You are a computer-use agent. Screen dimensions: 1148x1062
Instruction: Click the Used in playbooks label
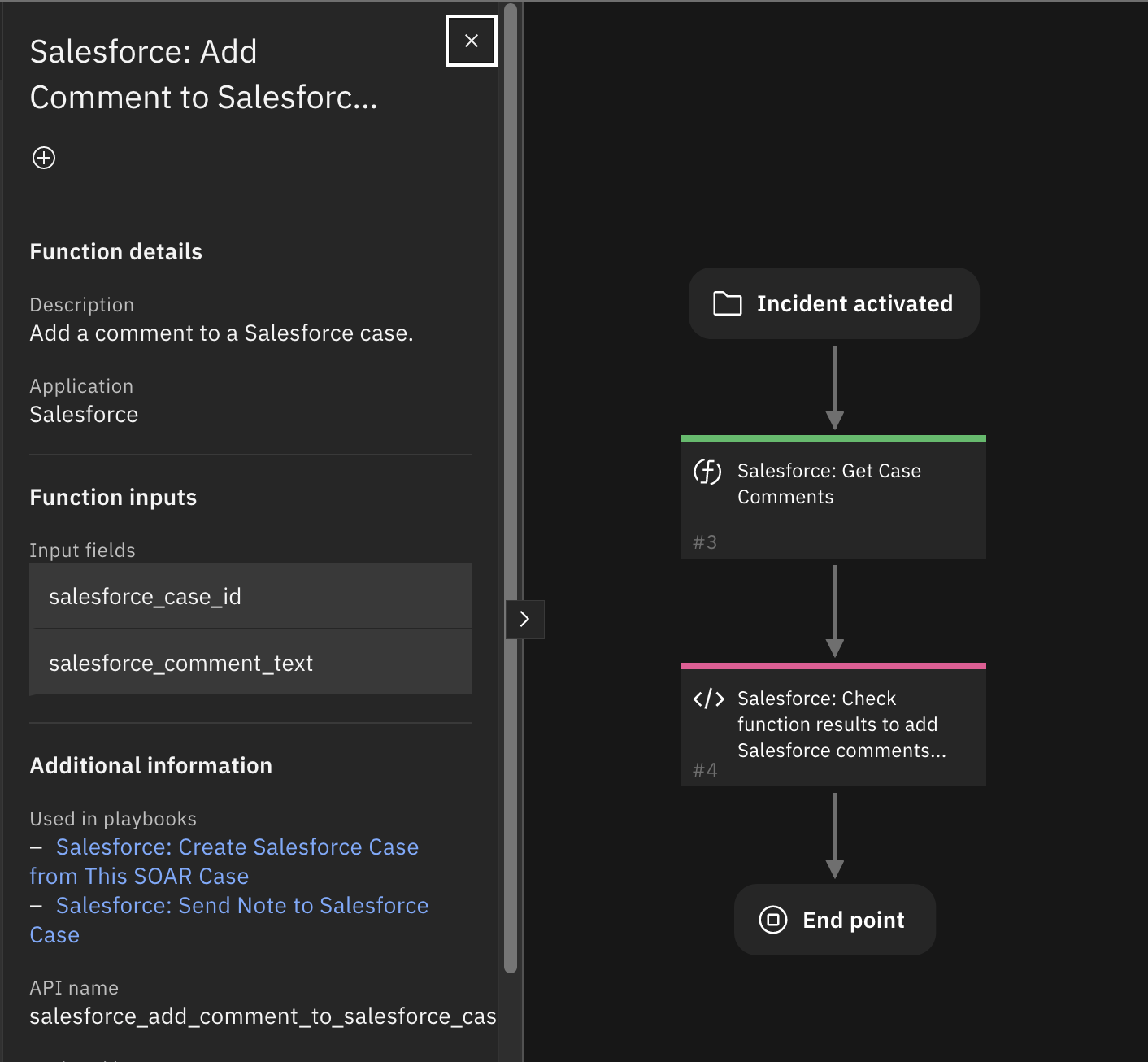(x=113, y=819)
